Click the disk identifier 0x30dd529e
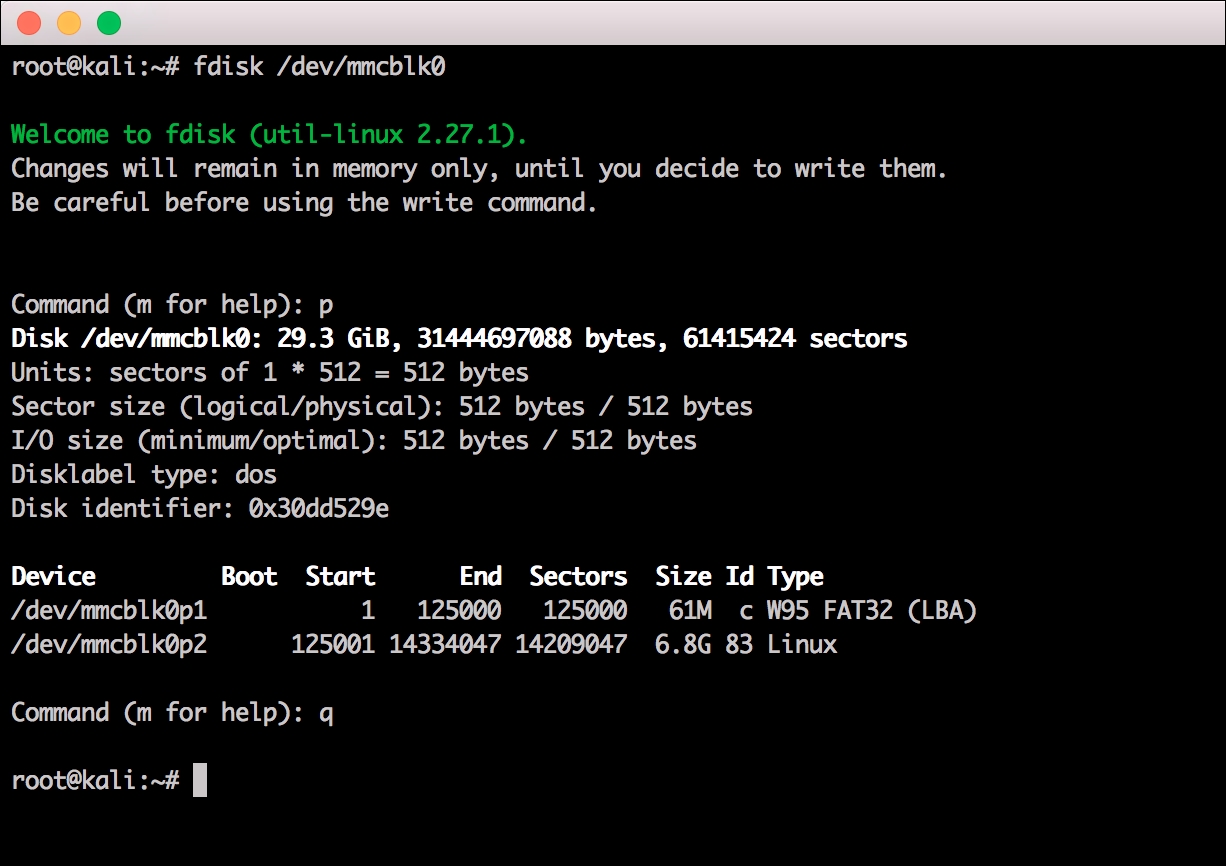The height and width of the screenshot is (866, 1226). click(200, 508)
